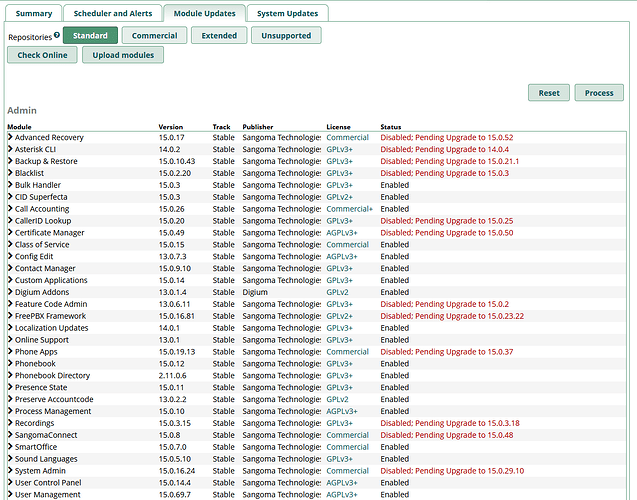
Task: Click the Module column header
Action: [x=19, y=127]
